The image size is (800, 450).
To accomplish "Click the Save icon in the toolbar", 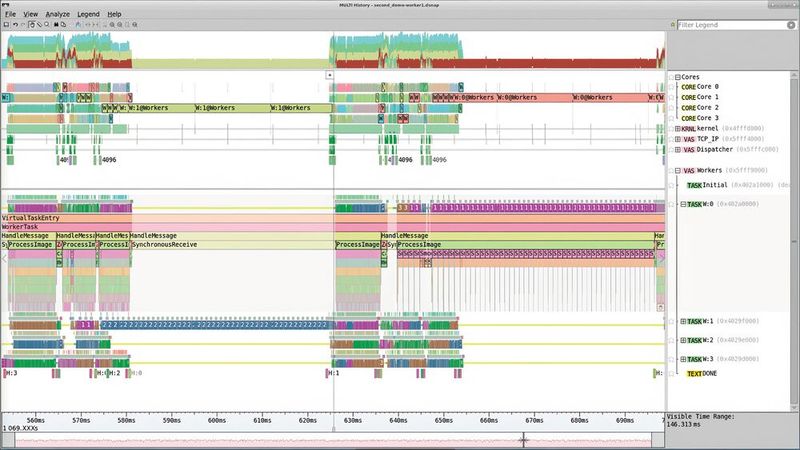I will tap(8, 23).
